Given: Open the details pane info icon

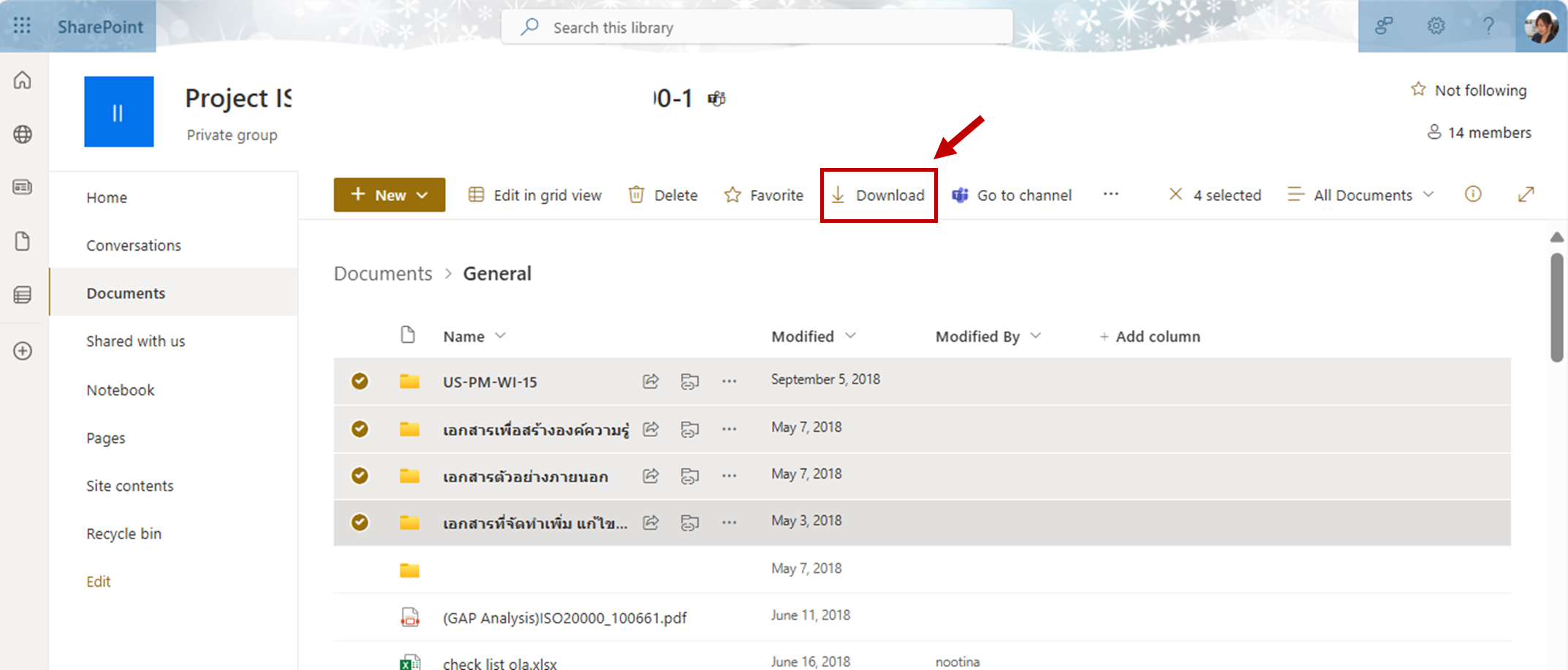Looking at the screenshot, I should point(1472,194).
